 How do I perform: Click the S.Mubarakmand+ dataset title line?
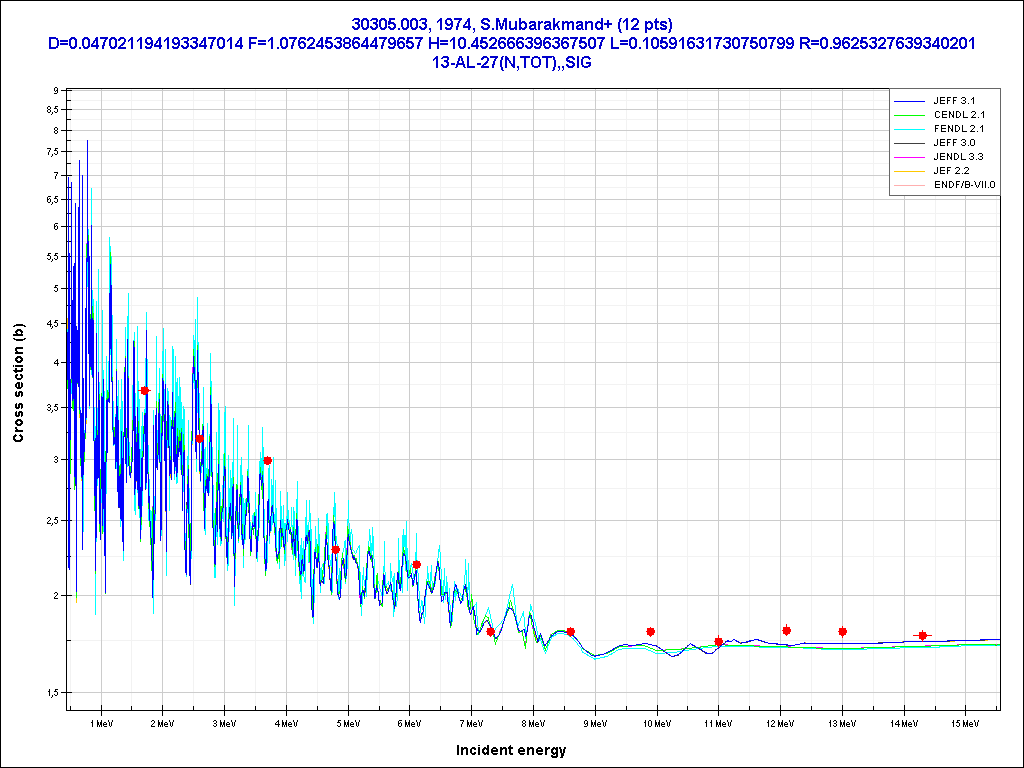pyautogui.click(x=511, y=24)
